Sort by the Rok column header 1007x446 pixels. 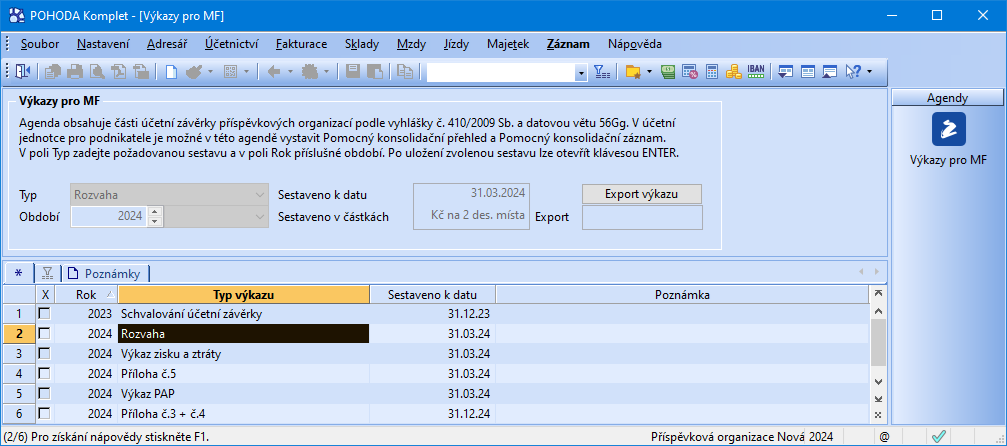coord(87,295)
